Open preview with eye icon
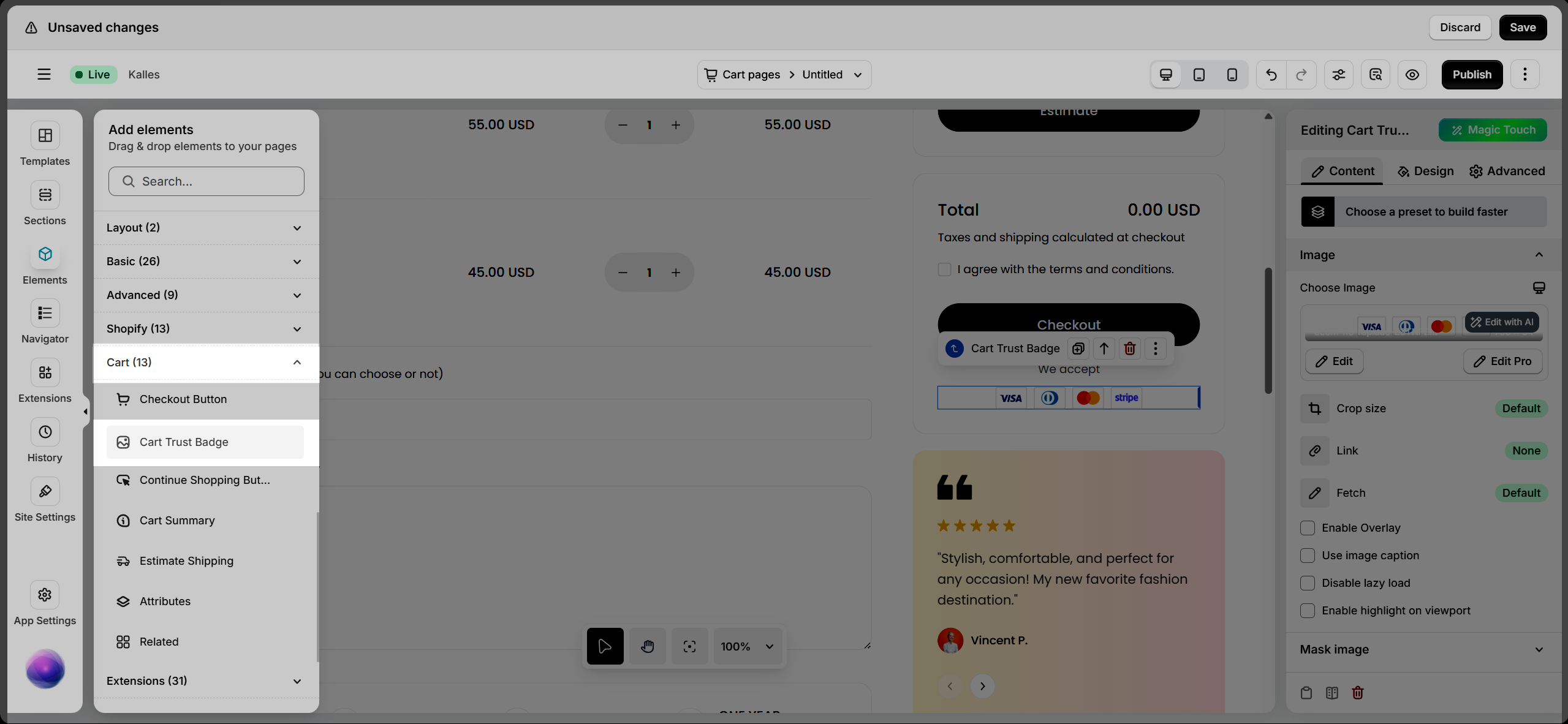The image size is (1568, 724). 1412,75
